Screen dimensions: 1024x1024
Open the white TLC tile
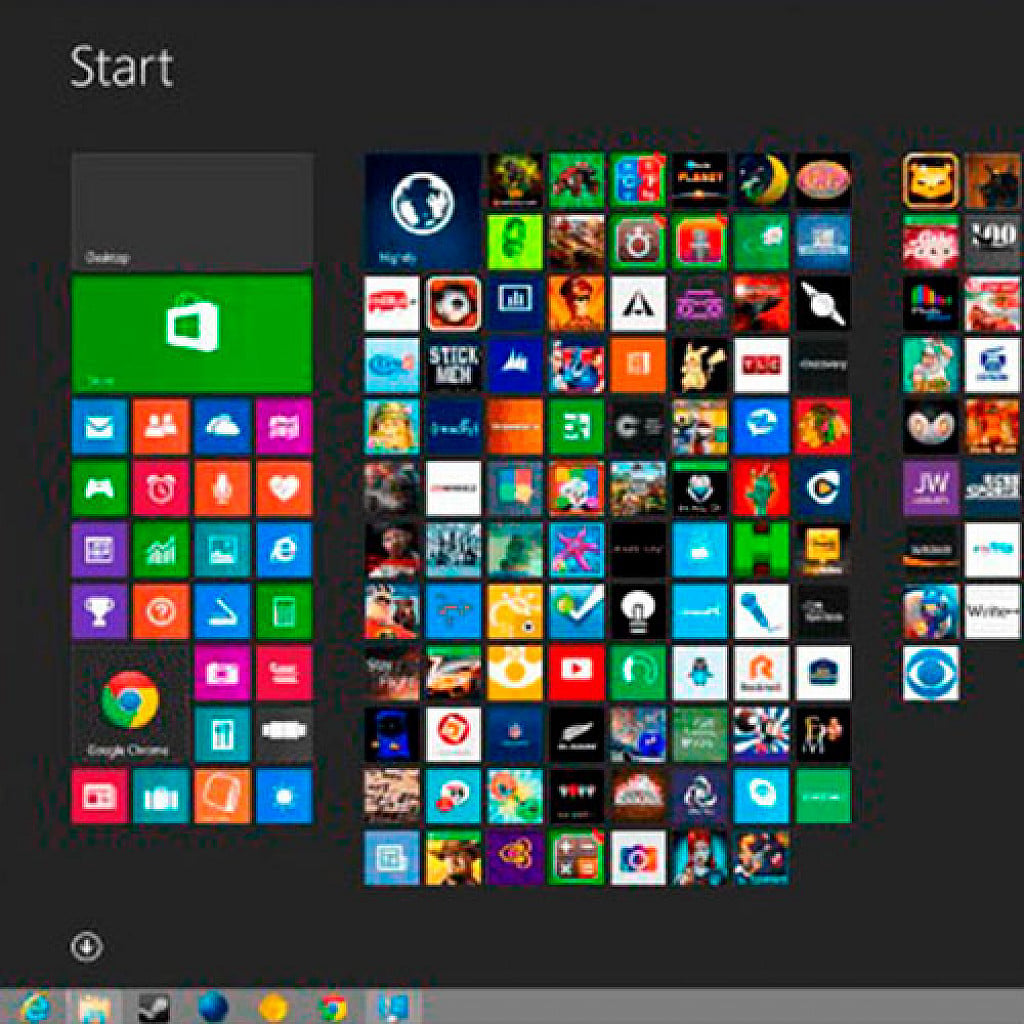[761, 364]
